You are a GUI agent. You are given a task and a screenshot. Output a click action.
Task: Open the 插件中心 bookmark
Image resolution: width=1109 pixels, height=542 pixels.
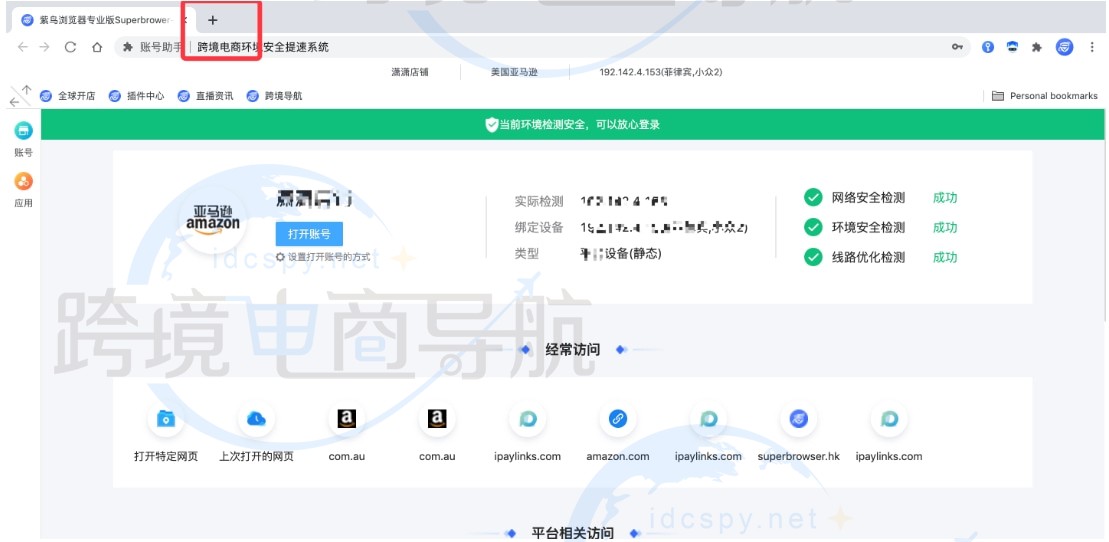tap(137, 96)
